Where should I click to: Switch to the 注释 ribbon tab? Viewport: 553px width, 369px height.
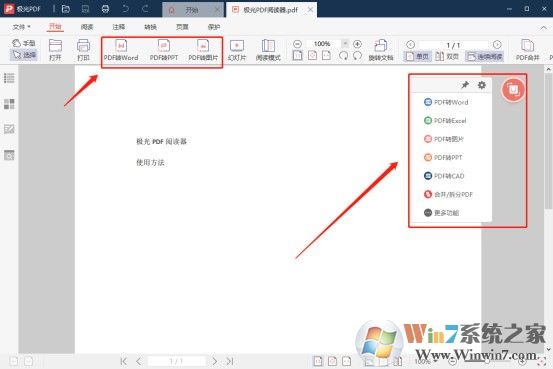118,27
